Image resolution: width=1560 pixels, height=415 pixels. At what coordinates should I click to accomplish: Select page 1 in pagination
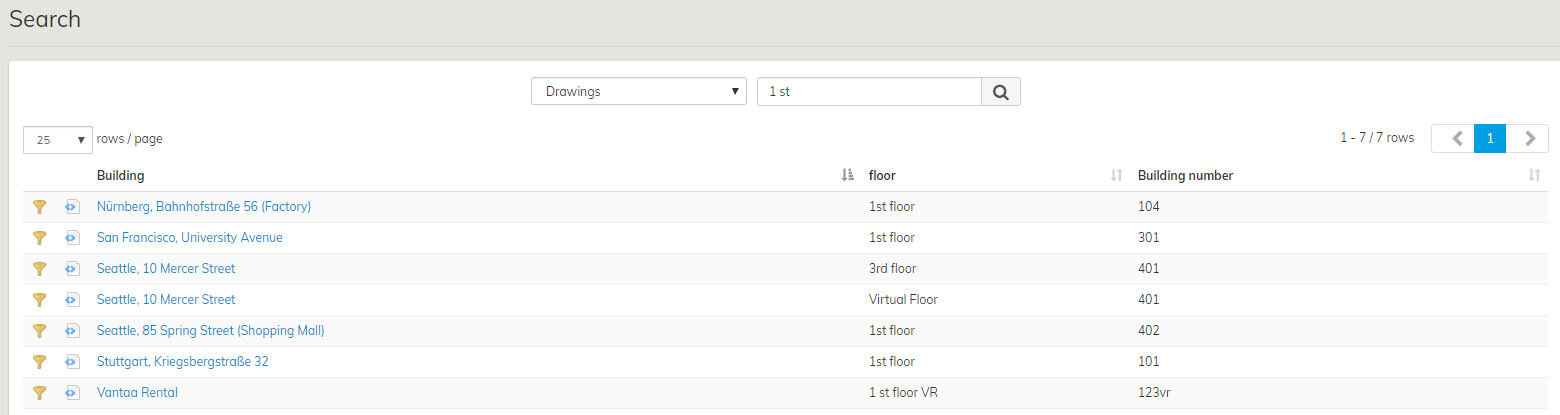click(x=1490, y=139)
